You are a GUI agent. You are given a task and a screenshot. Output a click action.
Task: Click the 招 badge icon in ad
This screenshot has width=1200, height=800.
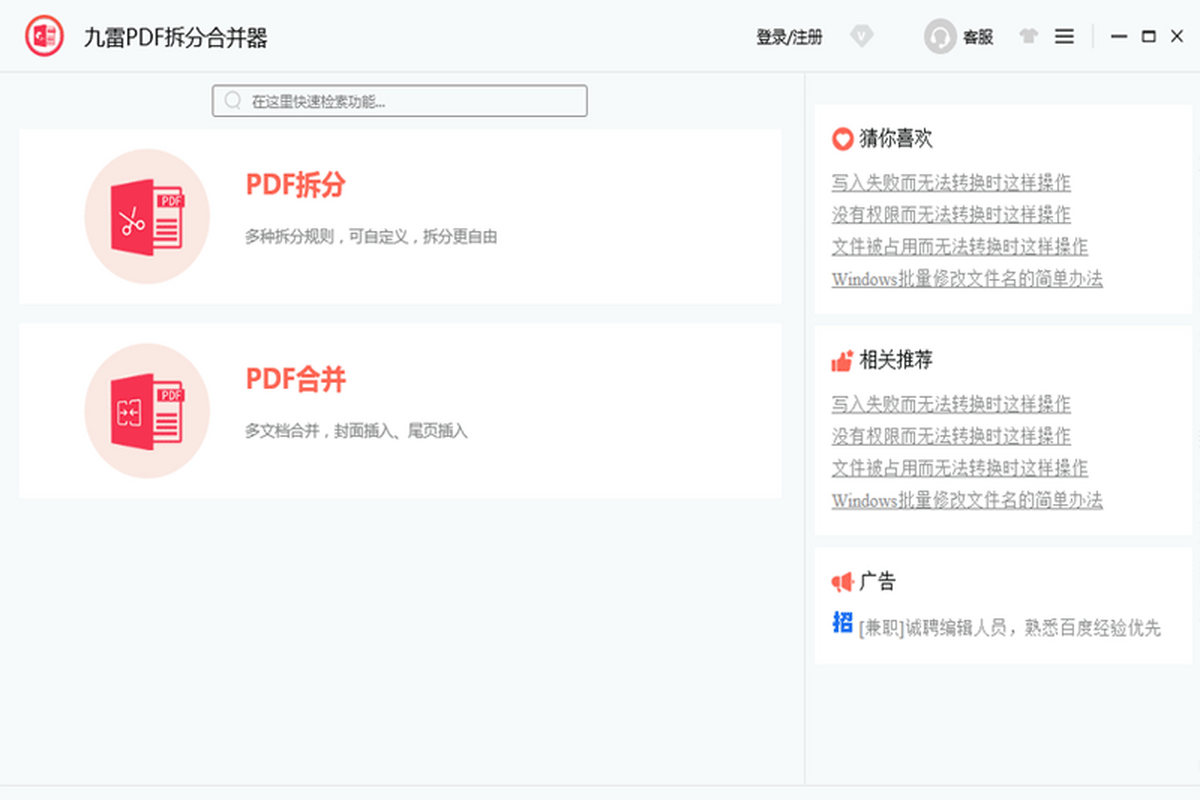click(841, 625)
